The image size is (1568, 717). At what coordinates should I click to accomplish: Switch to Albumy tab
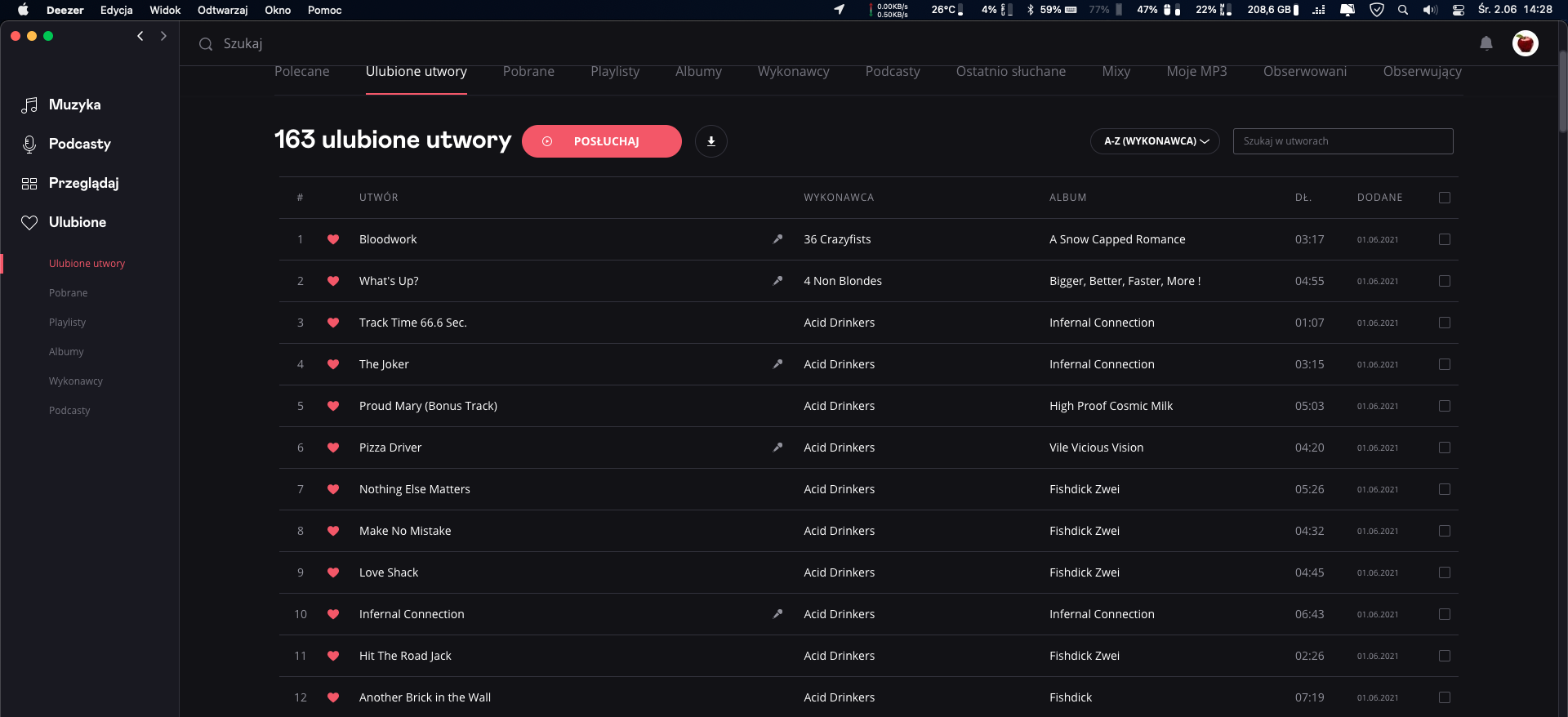tap(698, 72)
